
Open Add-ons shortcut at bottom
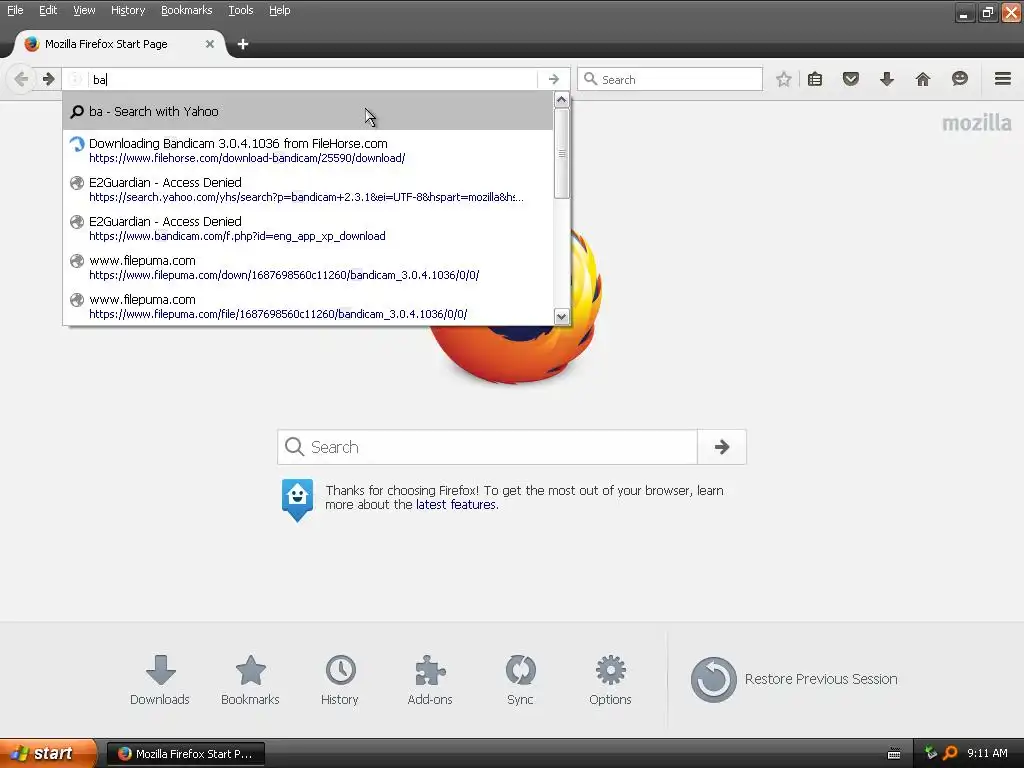430,680
